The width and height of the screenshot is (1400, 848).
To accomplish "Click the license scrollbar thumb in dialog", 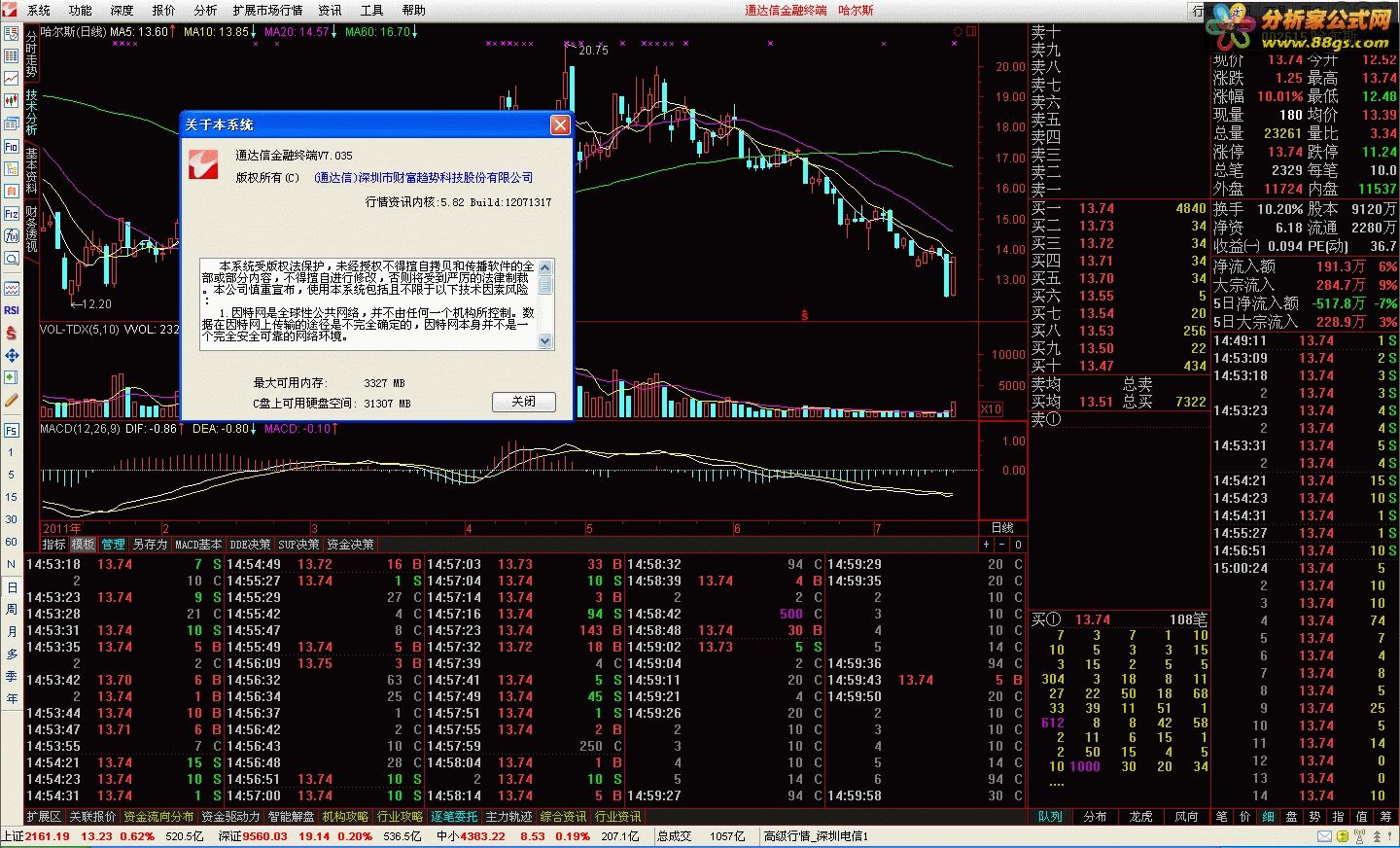I will tap(545, 285).
